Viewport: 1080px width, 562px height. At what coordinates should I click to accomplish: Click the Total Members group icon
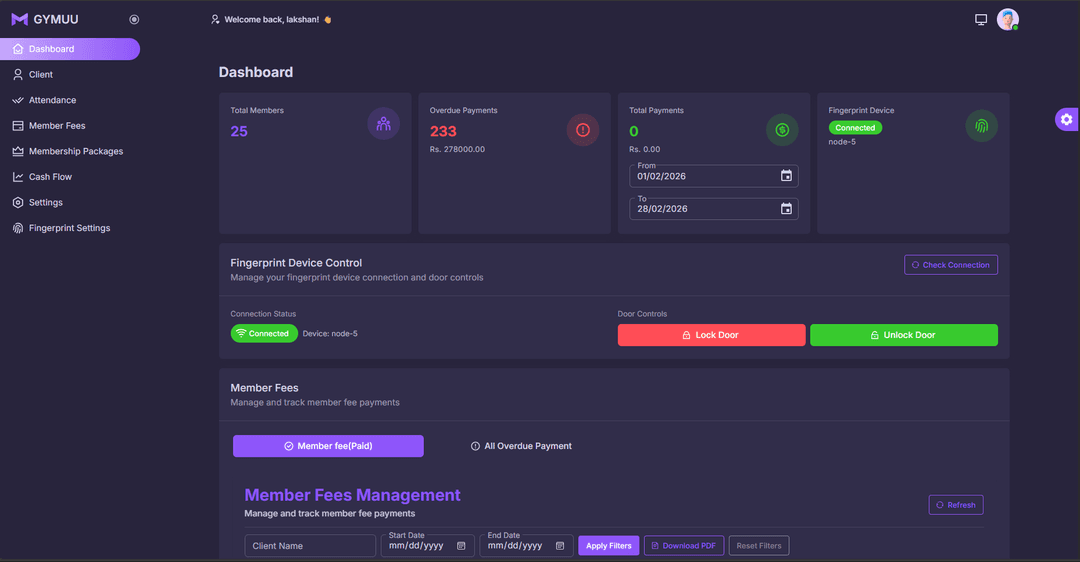coord(384,125)
